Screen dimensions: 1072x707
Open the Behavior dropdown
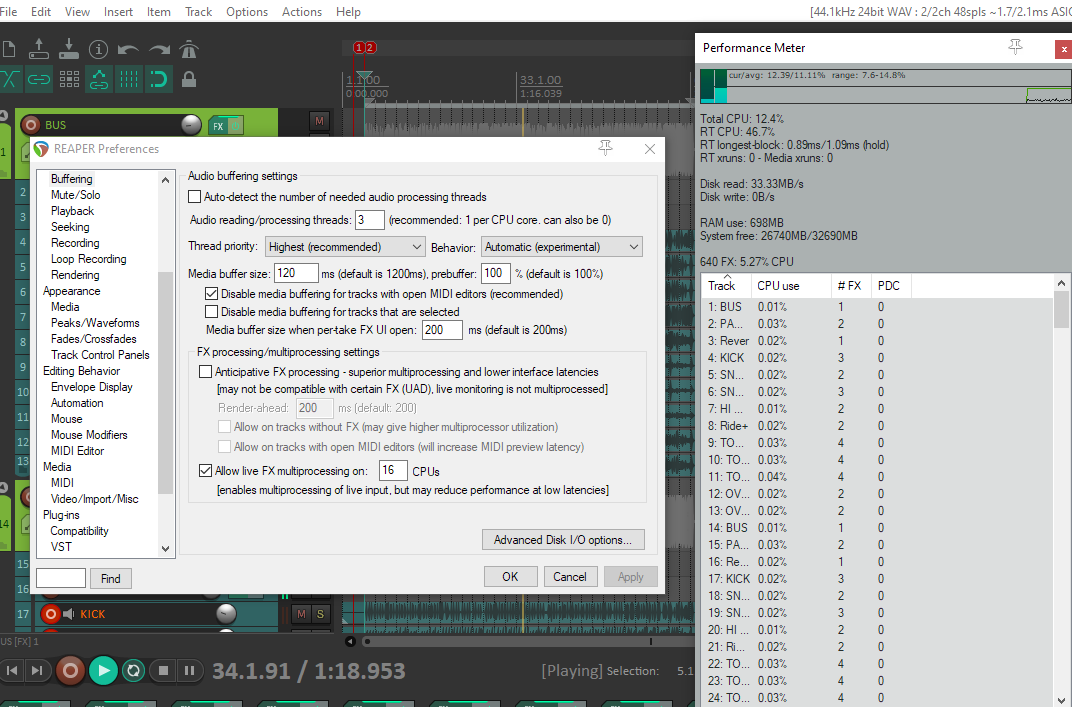562,247
